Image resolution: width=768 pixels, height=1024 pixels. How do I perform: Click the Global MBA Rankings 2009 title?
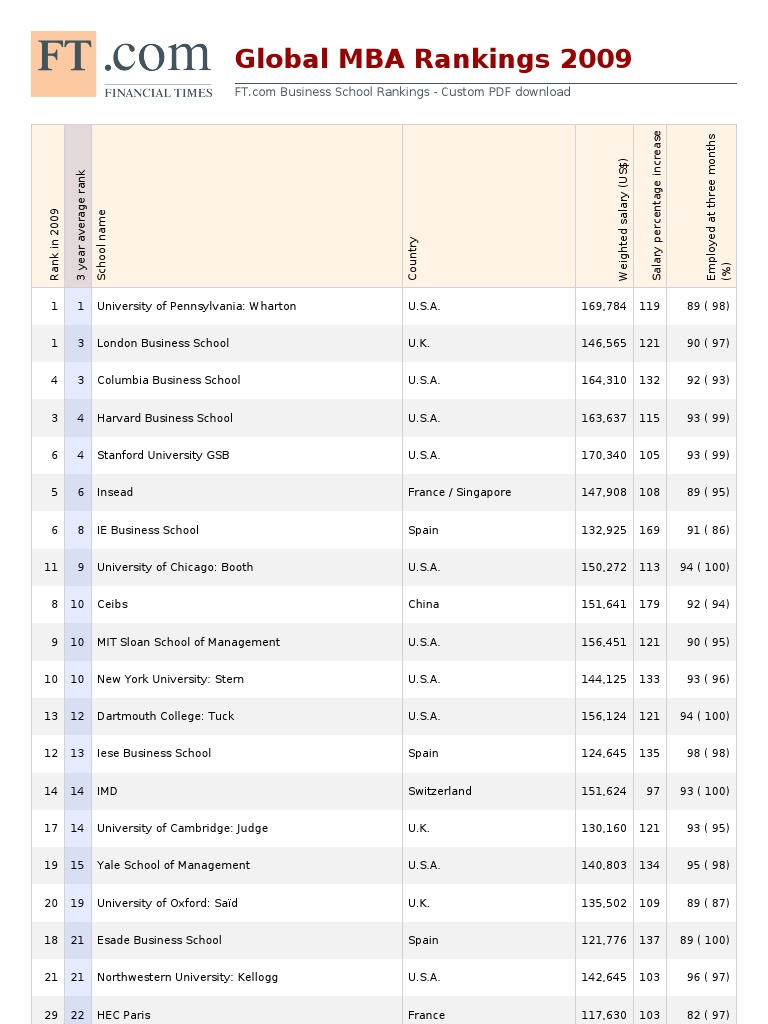click(433, 59)
